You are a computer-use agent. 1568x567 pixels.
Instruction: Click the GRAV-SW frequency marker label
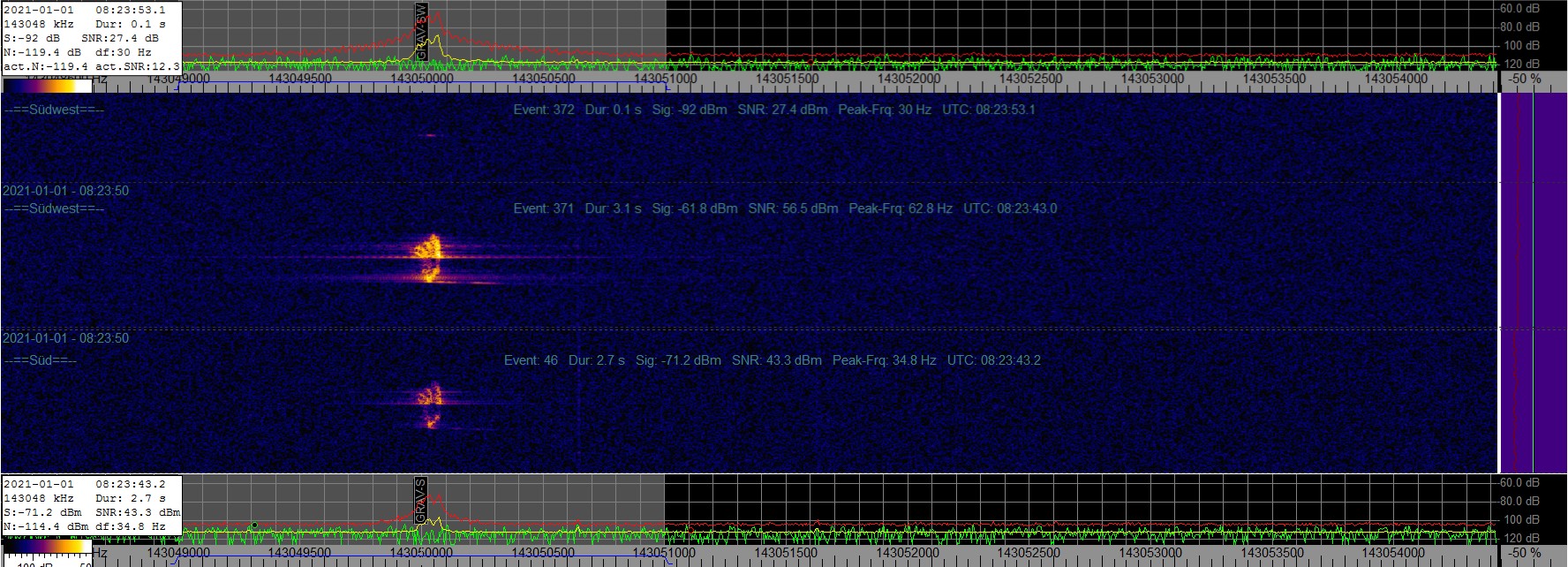tap(421, 32)
